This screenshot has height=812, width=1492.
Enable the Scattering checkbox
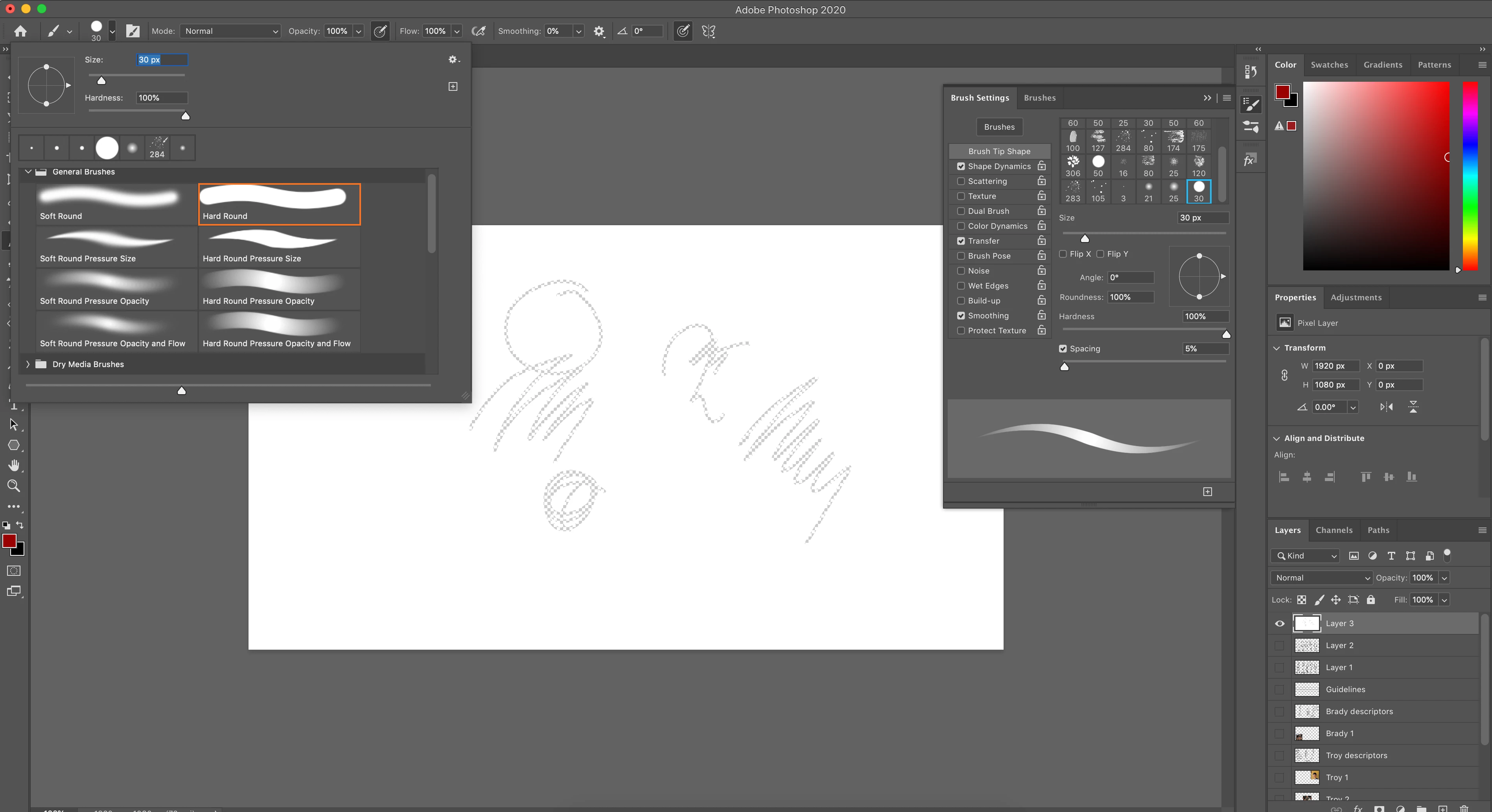pyautogui.click(x=961, y=181)
